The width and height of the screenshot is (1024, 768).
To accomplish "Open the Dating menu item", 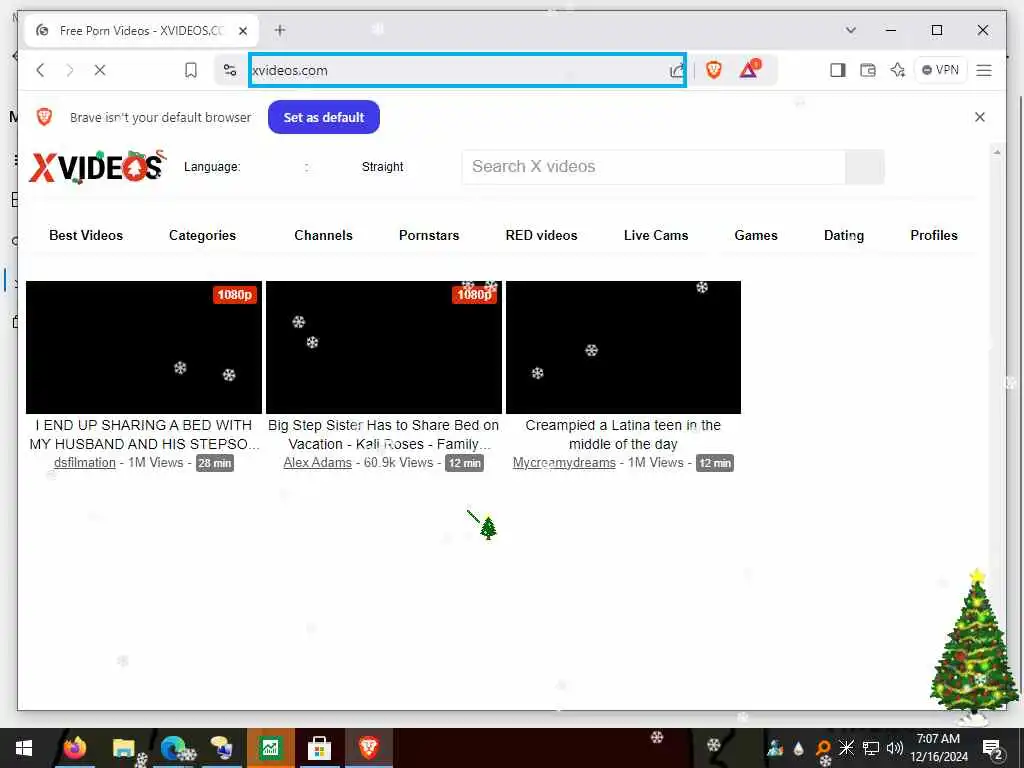I will (x=844, y=235).
